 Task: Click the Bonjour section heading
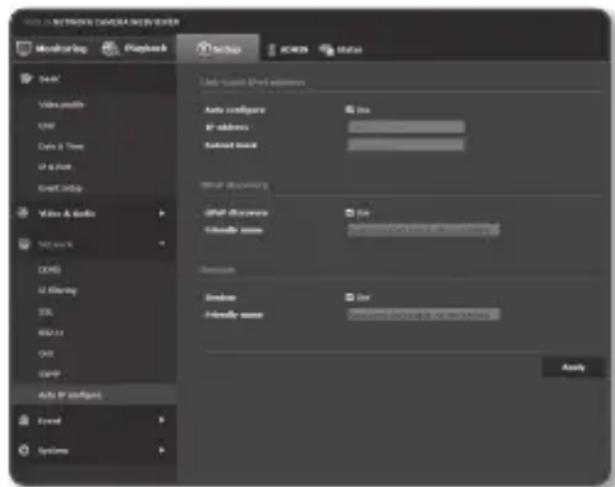pyautogui.click(x=218, y=270)
